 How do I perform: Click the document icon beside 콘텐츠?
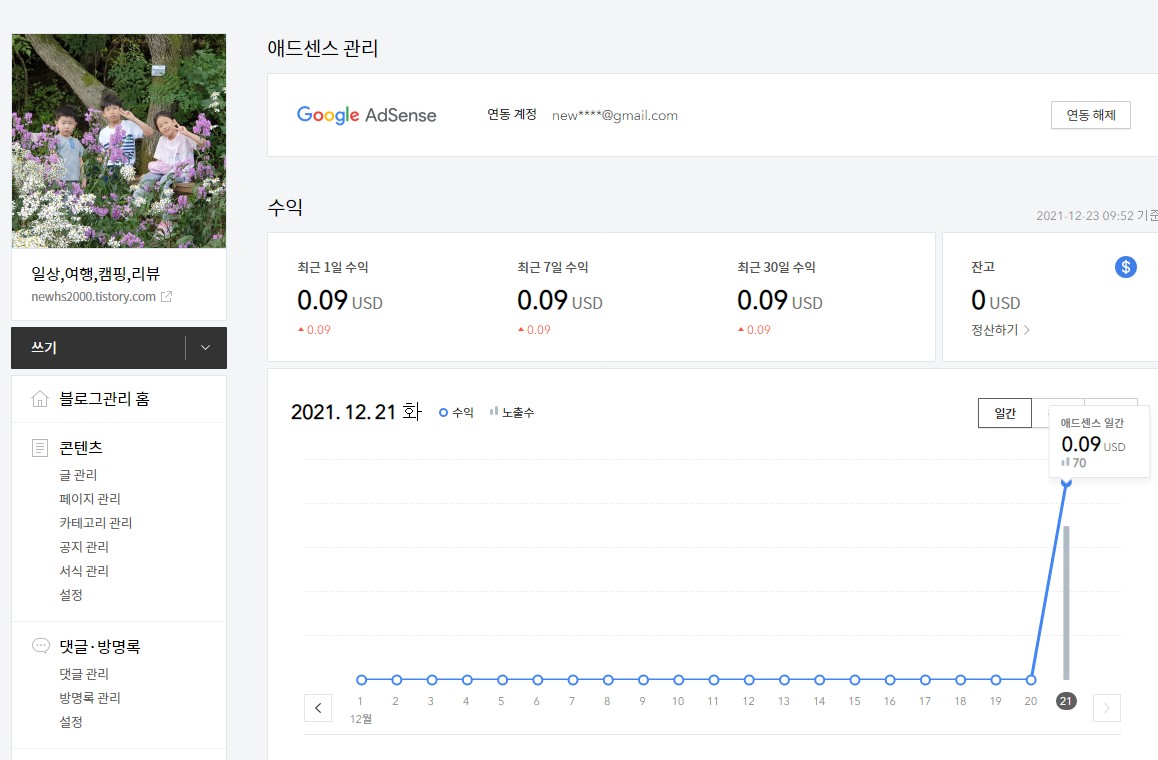click(40, 448)
